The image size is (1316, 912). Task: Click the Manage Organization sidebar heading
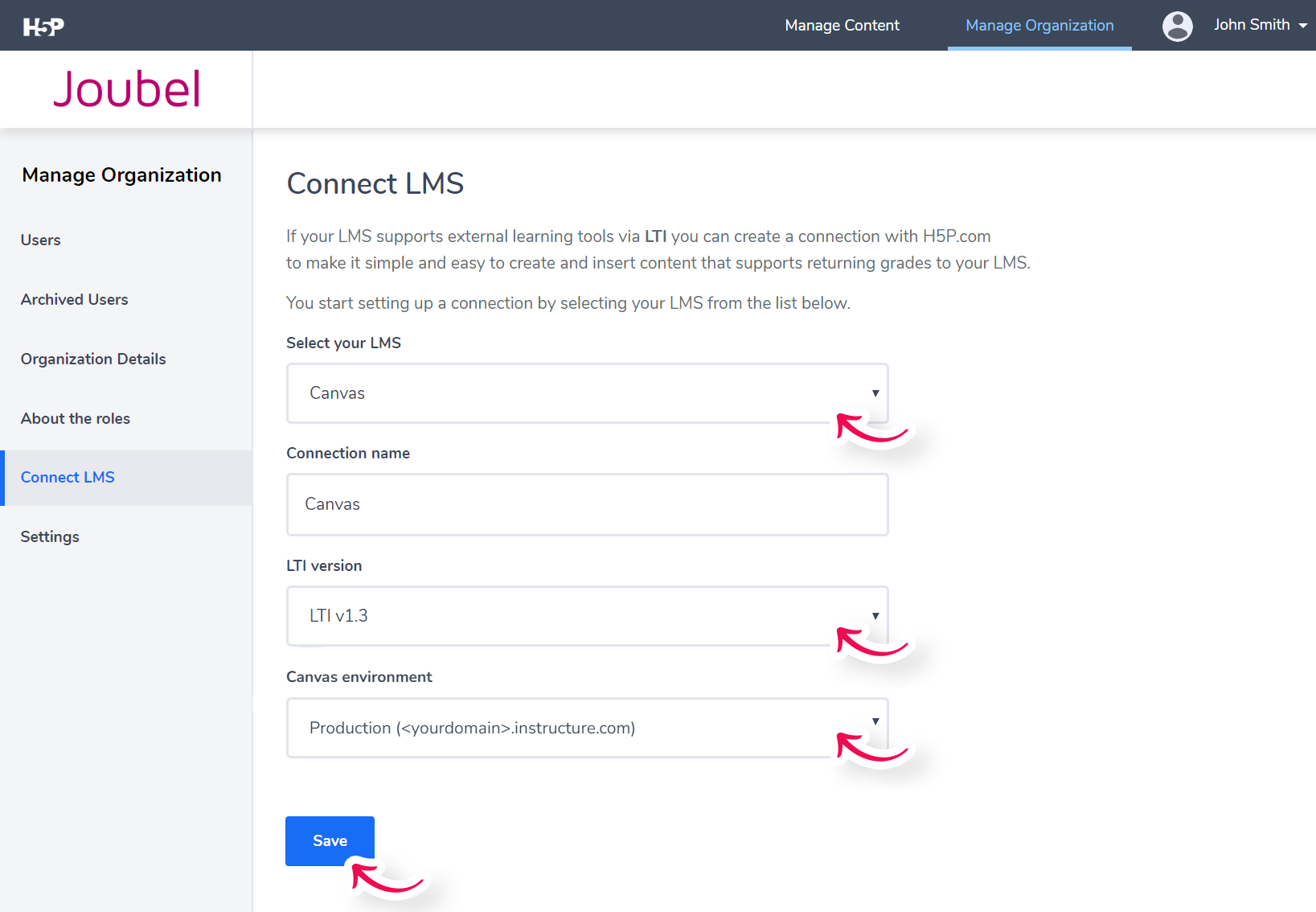pyautogui.click(x=121, y=175)
